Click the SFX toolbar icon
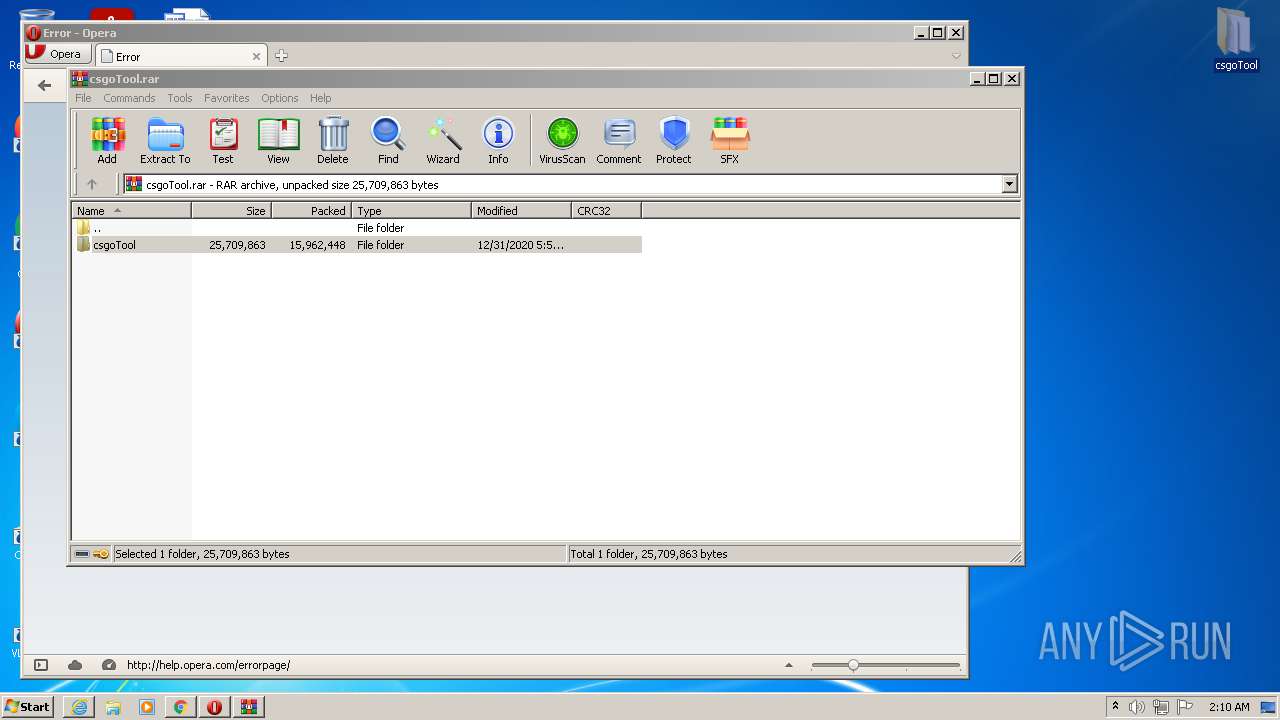The width and height of the screenshot is (1280, 720). (730, 140)
